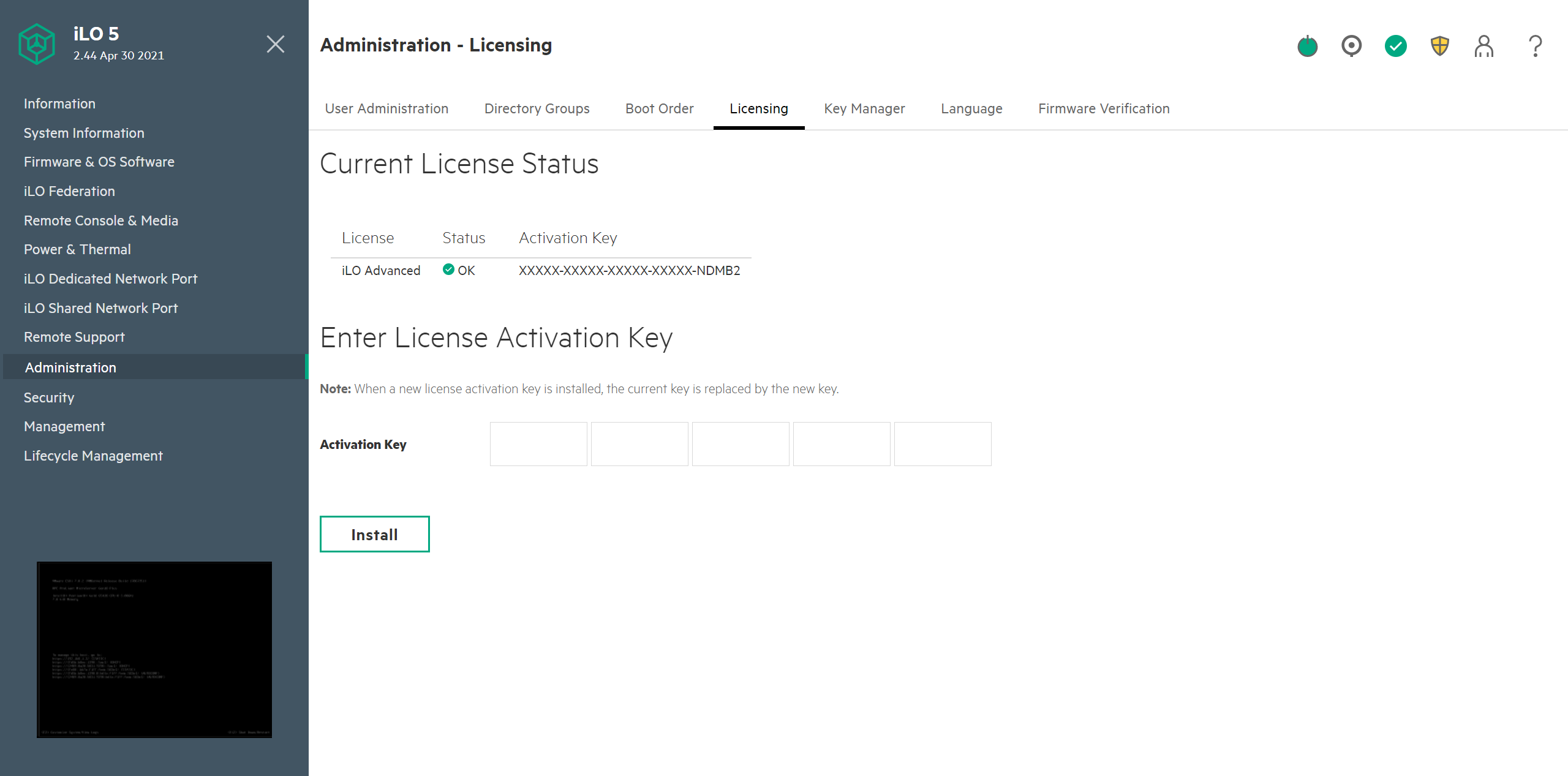Select the User Administration tab
The width and height of the screenshot is (1568, 776).
pos(386,108)
